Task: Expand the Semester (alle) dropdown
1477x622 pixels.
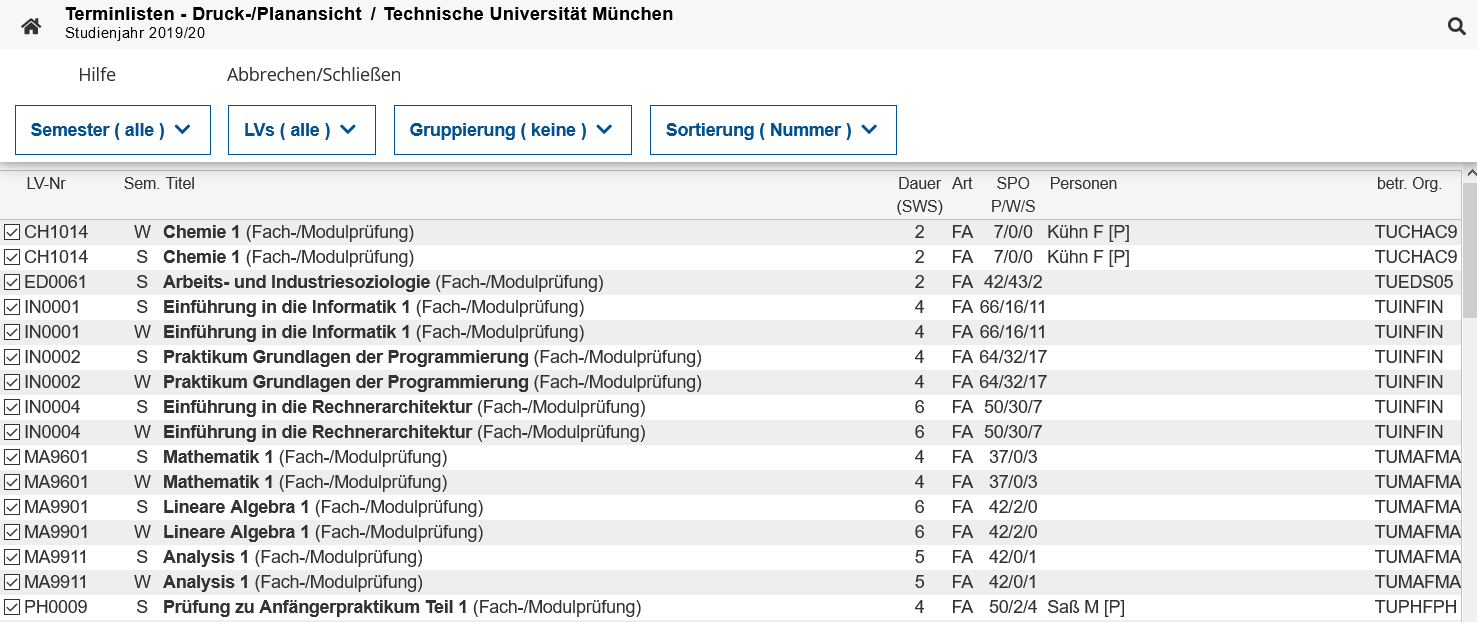Action: [x=112, y=130]
